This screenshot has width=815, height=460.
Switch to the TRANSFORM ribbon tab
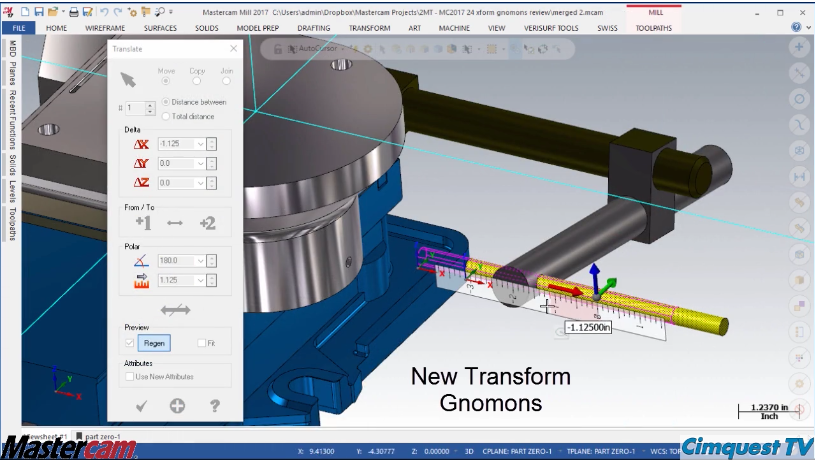point(370,28)
